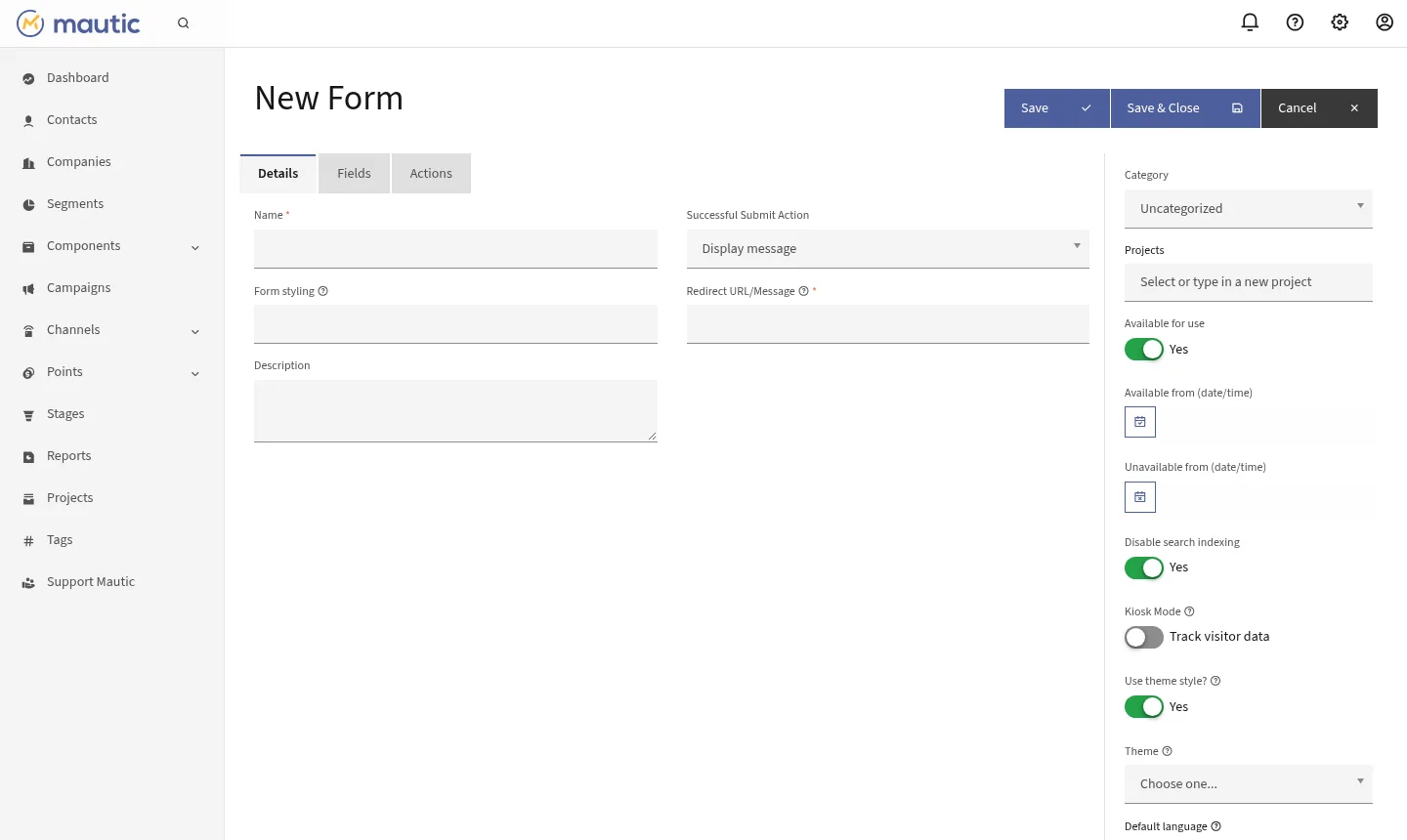
Task: Open the Category dropdown
Action: (x=1249, y=208)
